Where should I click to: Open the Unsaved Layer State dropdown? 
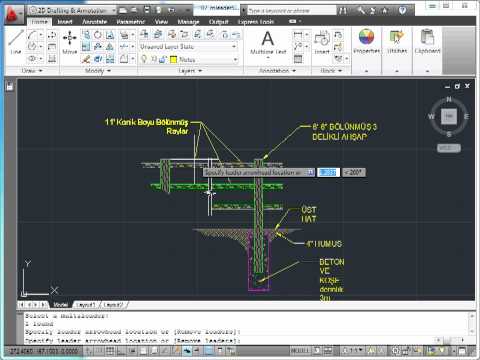pyautogui.click(x=188, y=47)
